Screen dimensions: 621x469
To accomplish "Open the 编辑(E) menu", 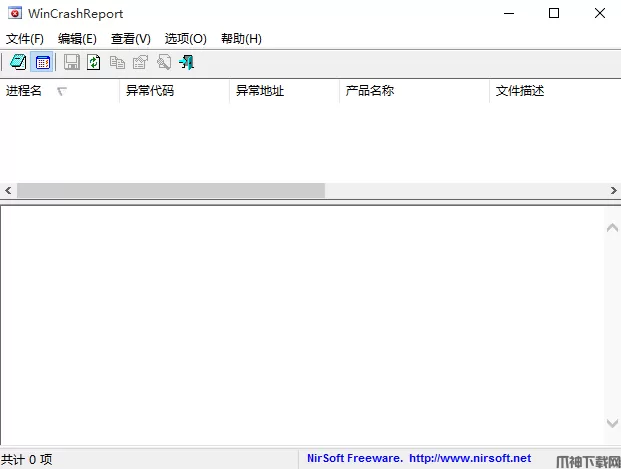I will click(x=77, y=39).
